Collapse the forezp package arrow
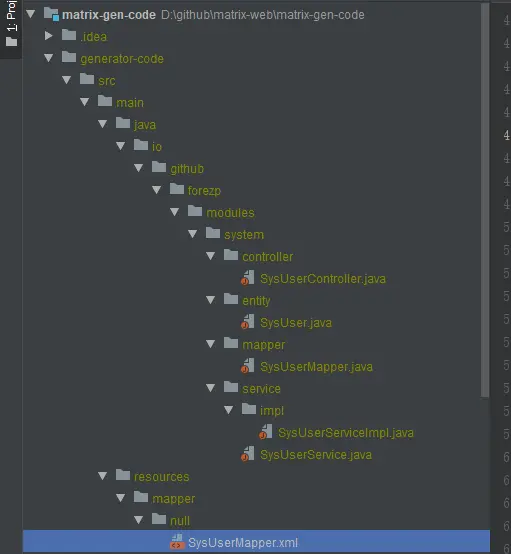This screenshot has height=554, width=511. coord(157,190)
